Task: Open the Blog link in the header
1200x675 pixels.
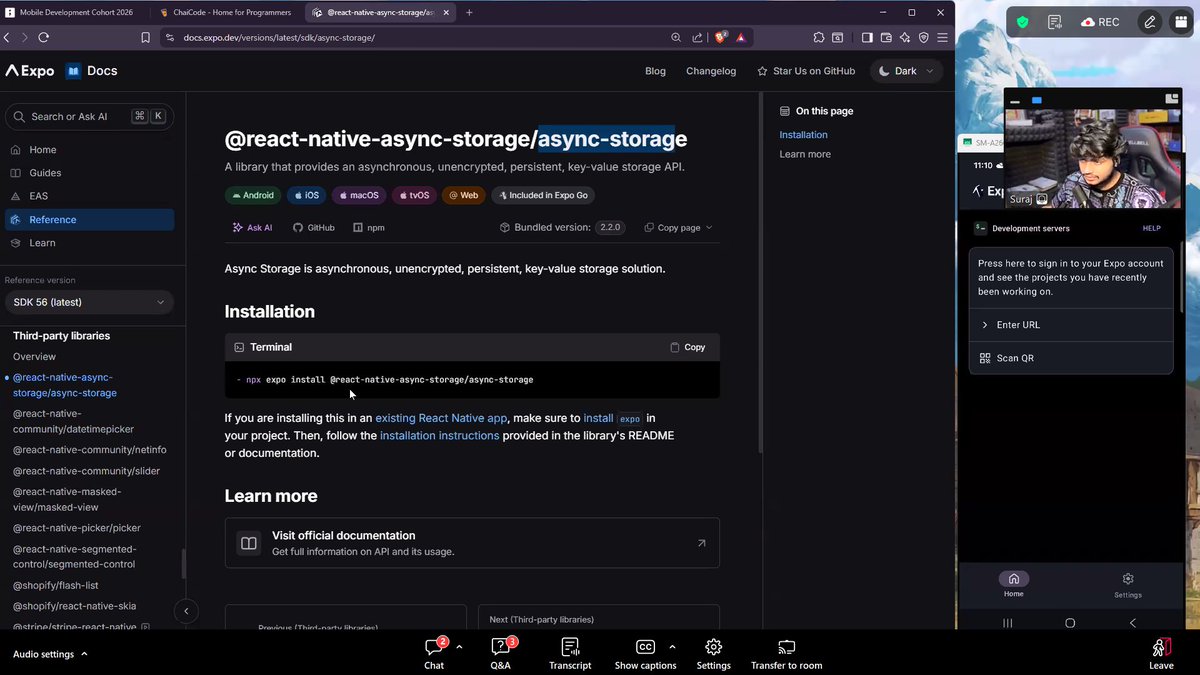Action: (x=655, y=71)
